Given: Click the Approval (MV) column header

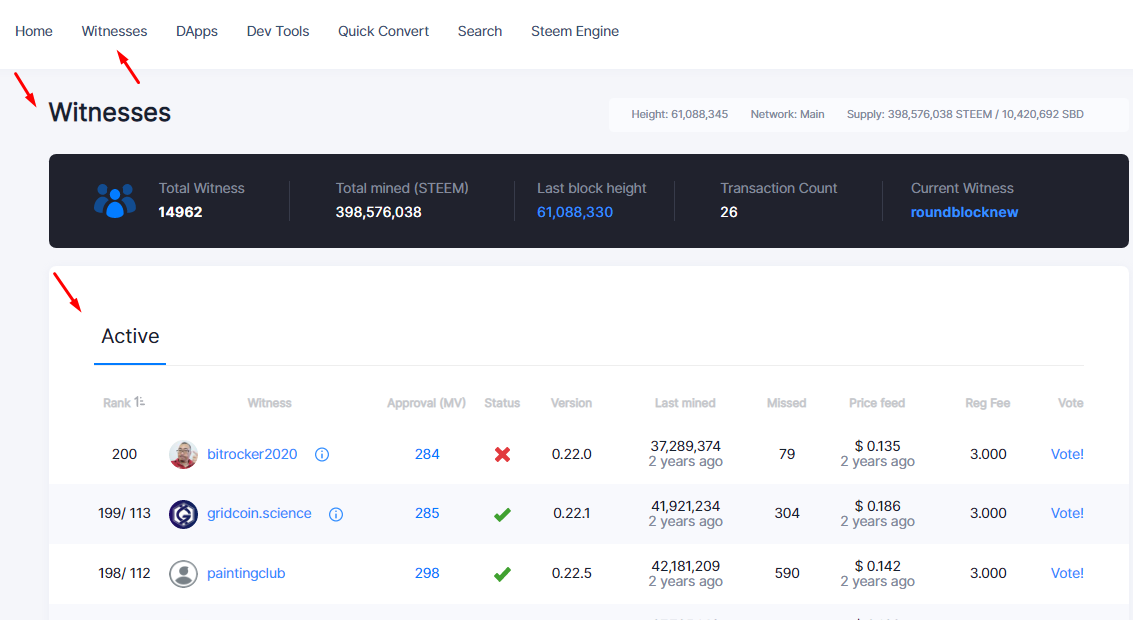Looking at the screenshot, I should 426,403.
